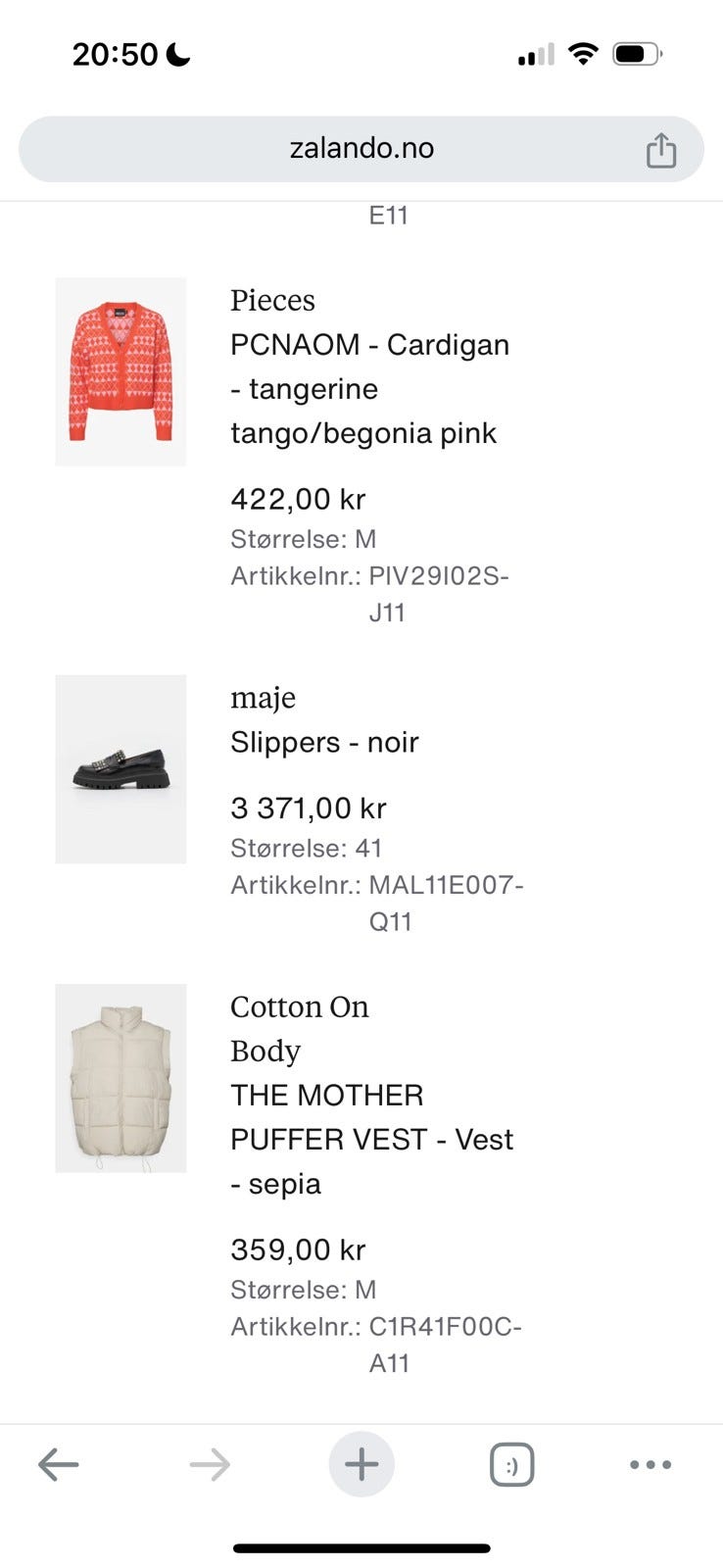Tap the Slippers - noir product name
This screenshot has height=1568, width=723.
(x=324, y=742)
